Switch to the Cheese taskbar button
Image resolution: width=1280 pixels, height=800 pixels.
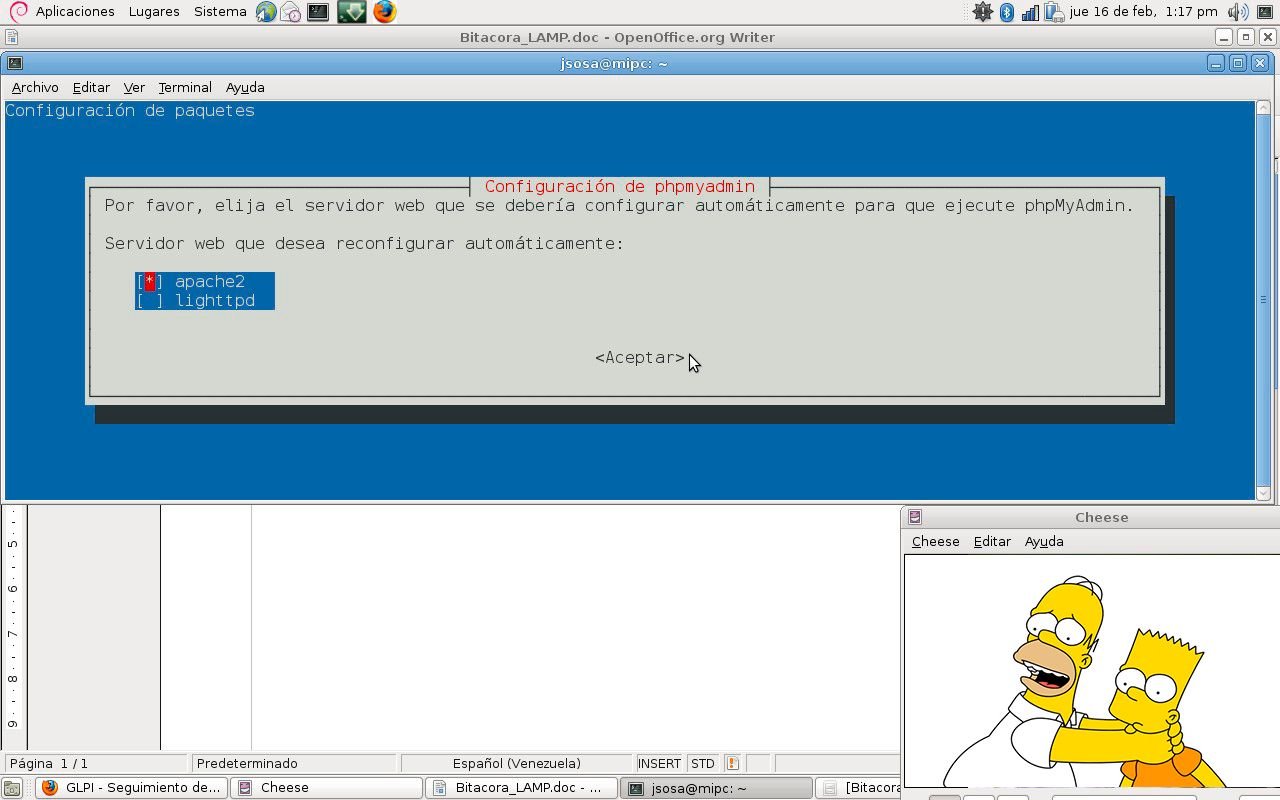click(x=326, y=788)
